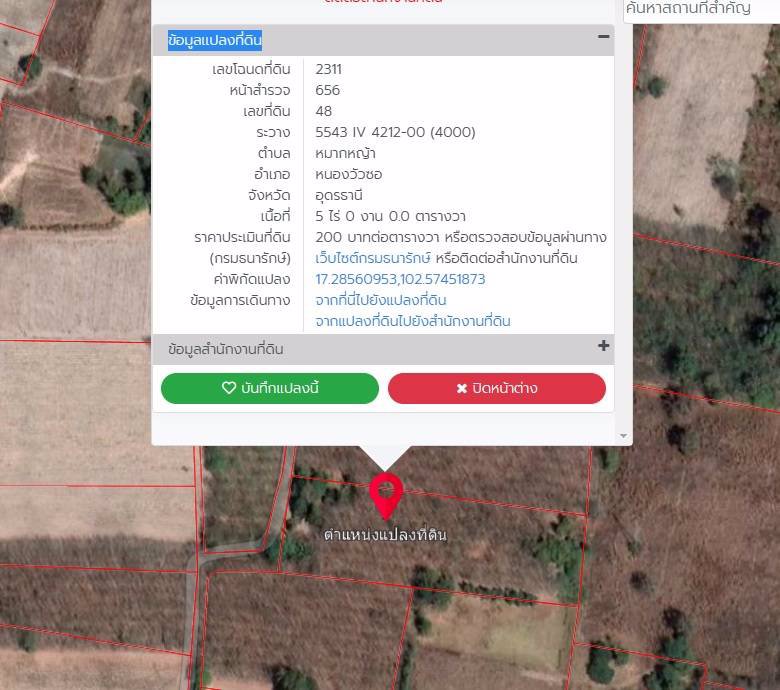Screen dimensions: 780x690
Task: Click the map sheet value 5543 IV 4212-00 (4000)
Action: (395, 132)
